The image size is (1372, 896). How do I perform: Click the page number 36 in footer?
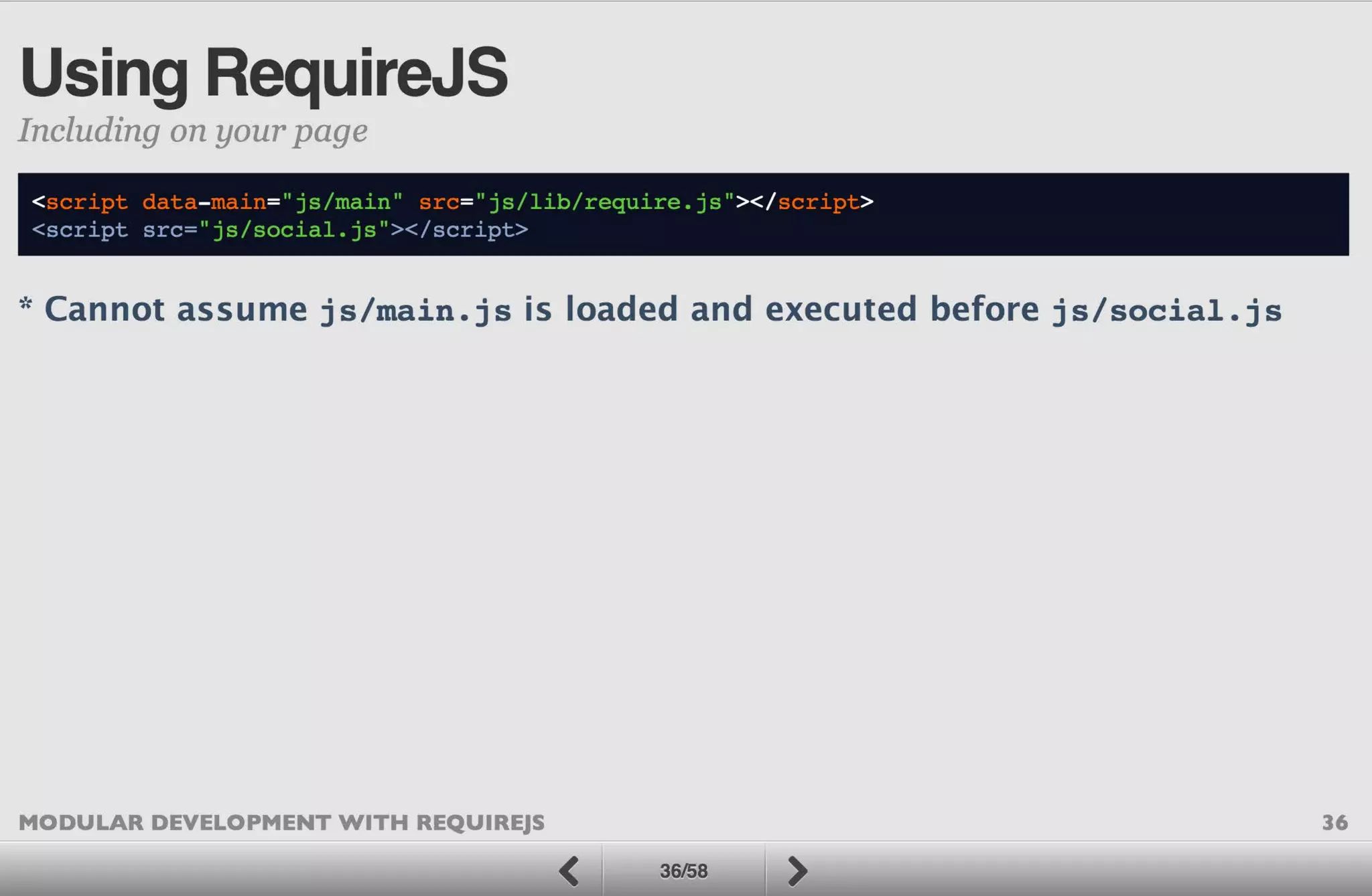[x=1334, y=822]
